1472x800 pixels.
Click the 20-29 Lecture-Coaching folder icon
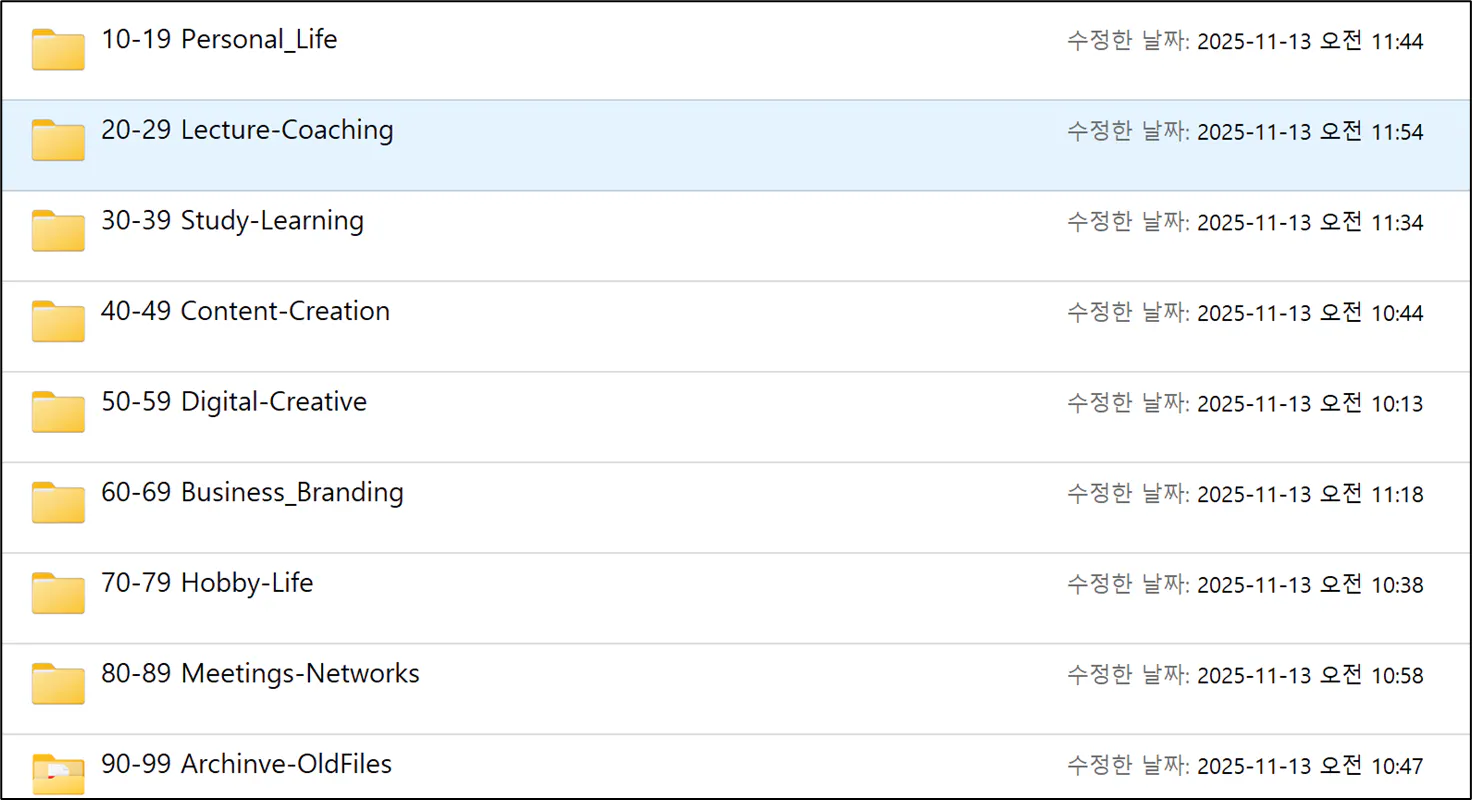click(58, 140)
